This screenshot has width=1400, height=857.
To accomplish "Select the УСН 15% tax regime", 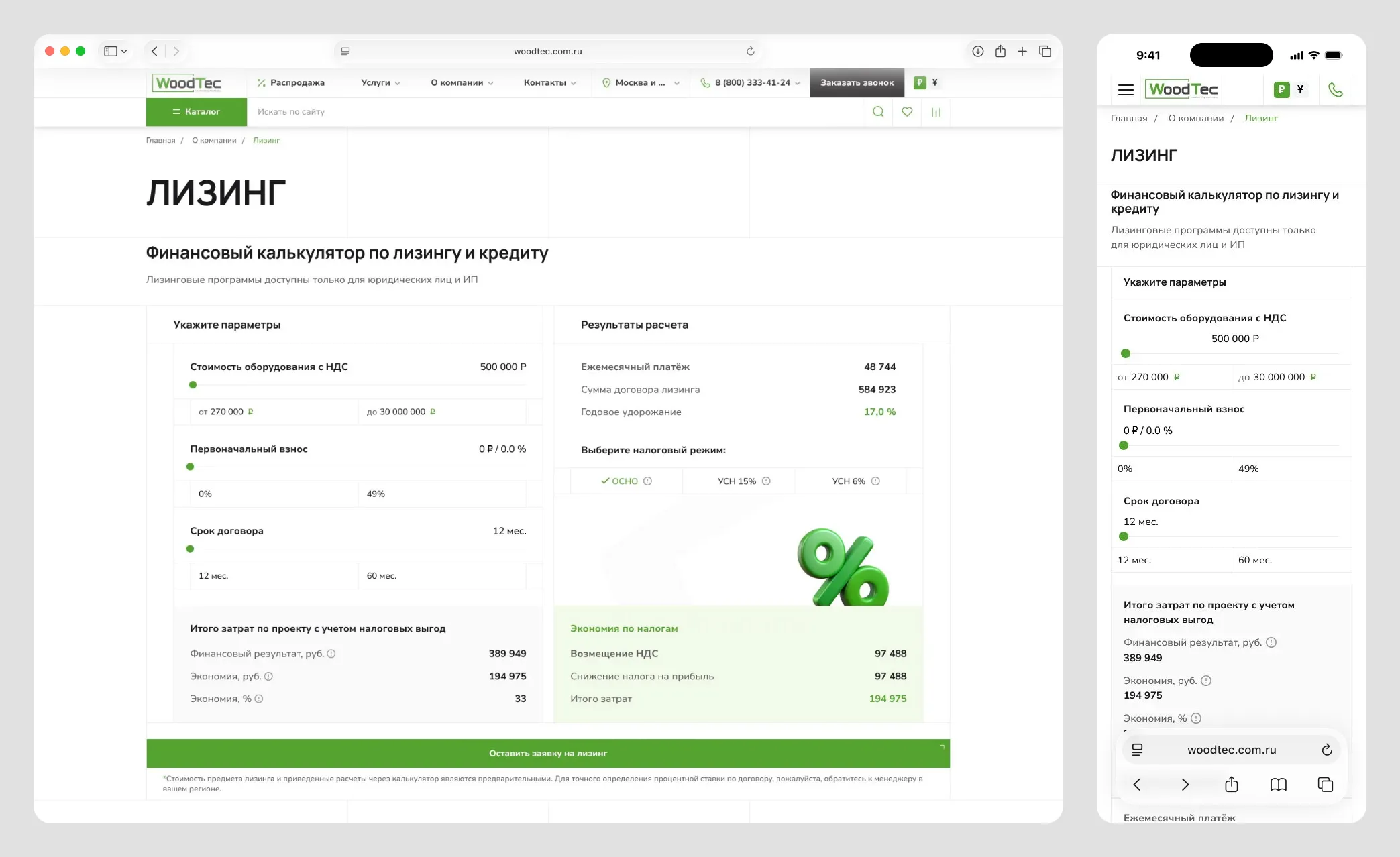I will 737,481.
